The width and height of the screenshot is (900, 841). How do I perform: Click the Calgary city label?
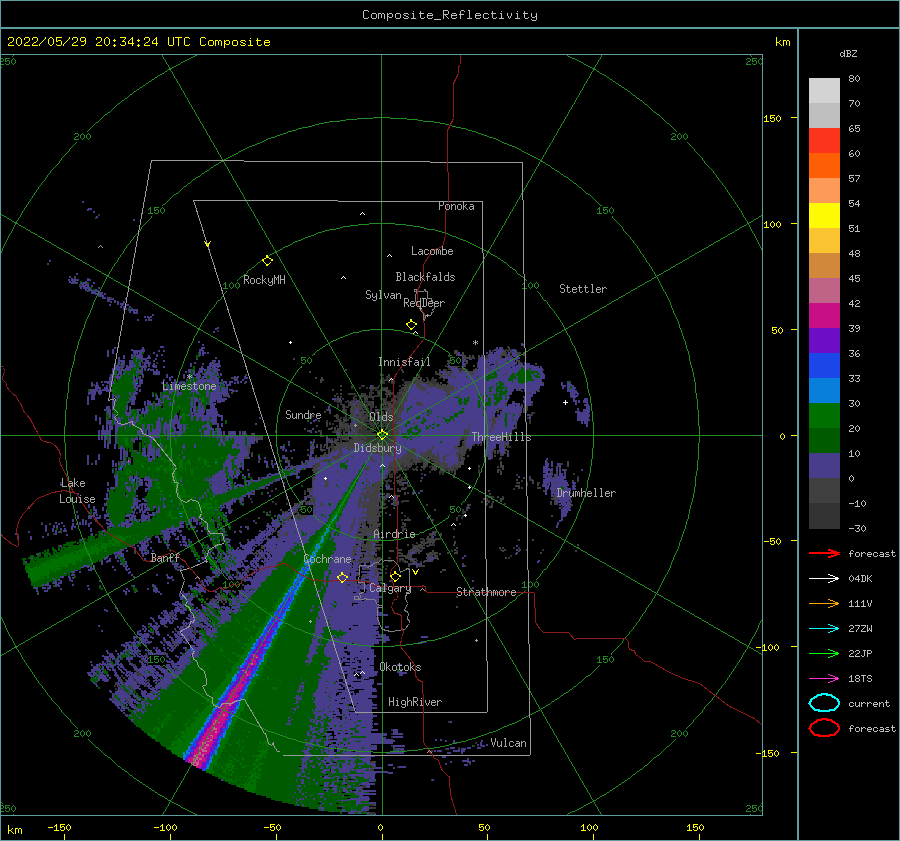[390, 588]
